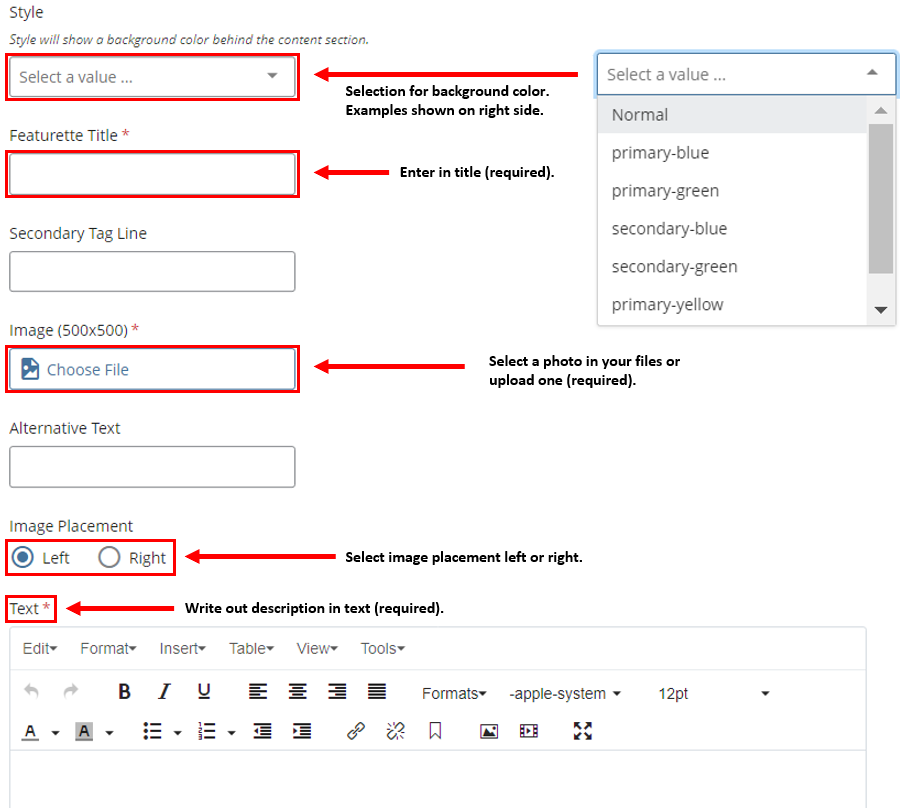
Task: Insert a link with chain icon
Action: (x=356, y=731)
